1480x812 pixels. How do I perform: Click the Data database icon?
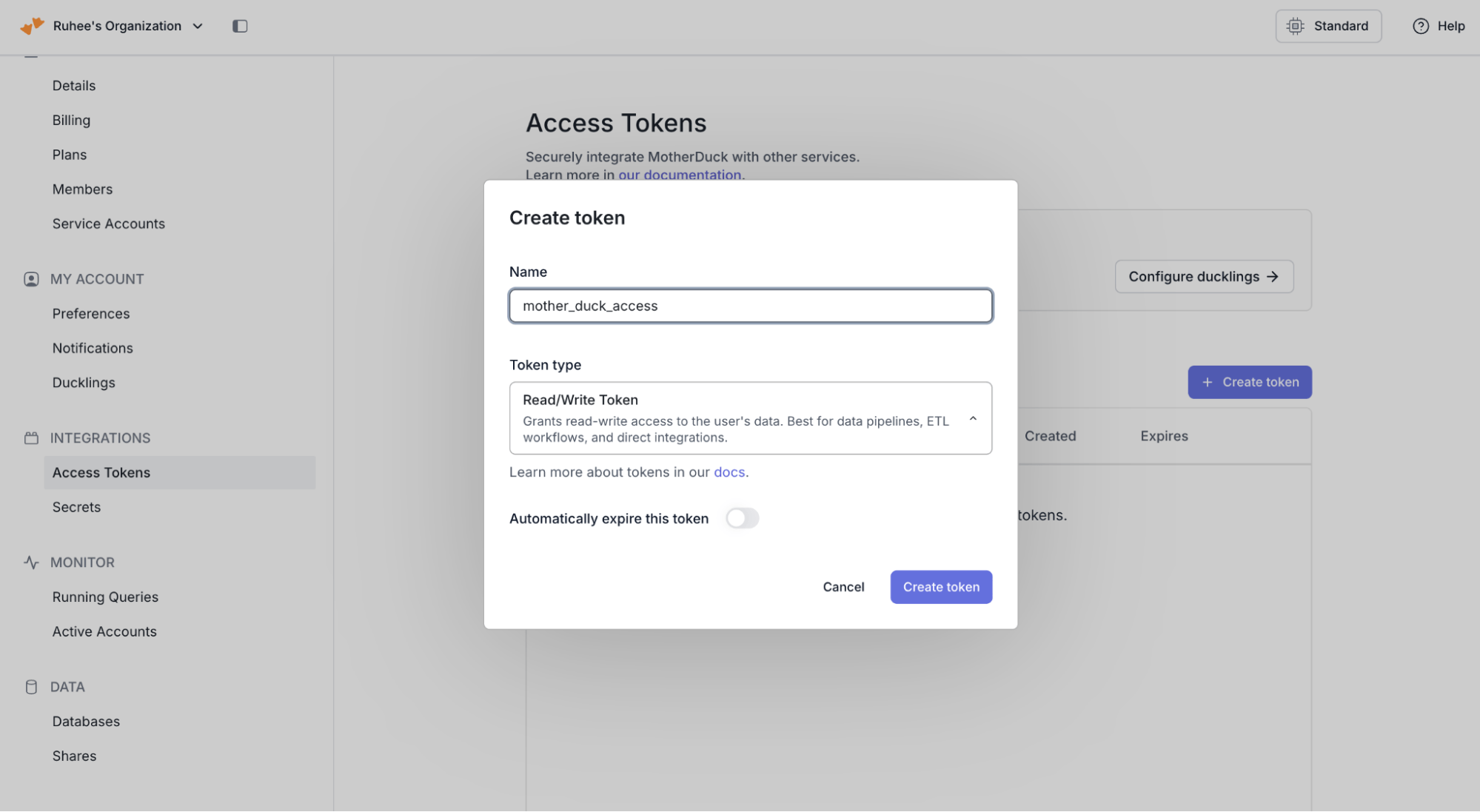click(31, 687)
